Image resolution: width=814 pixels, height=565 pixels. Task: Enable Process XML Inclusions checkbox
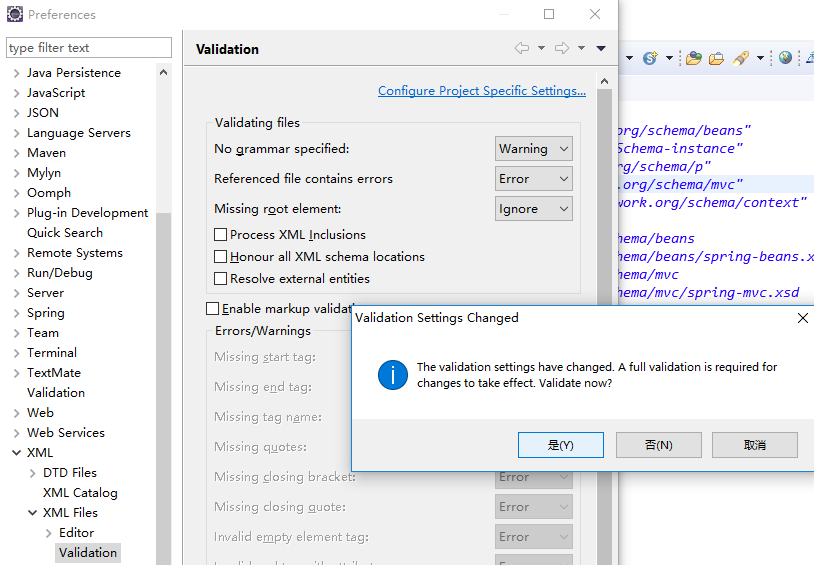(x=220, y=235)
